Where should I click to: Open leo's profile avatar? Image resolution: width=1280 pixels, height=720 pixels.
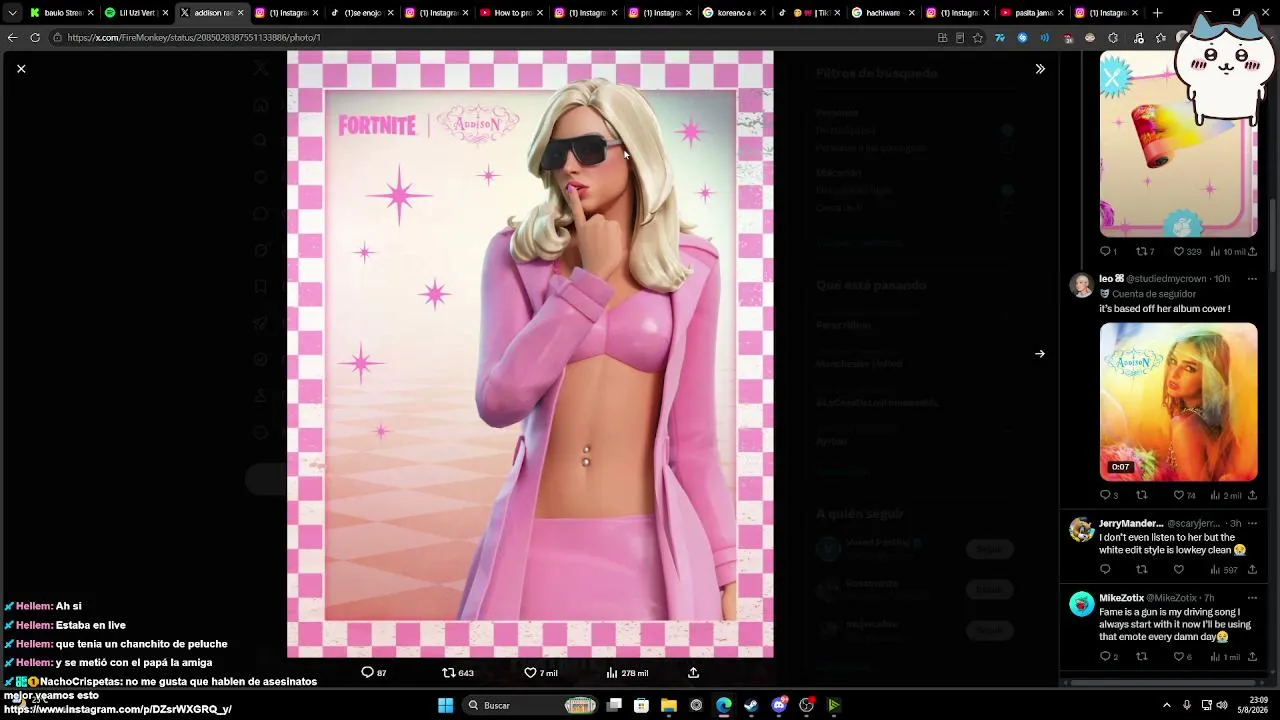click(1082, 285)
